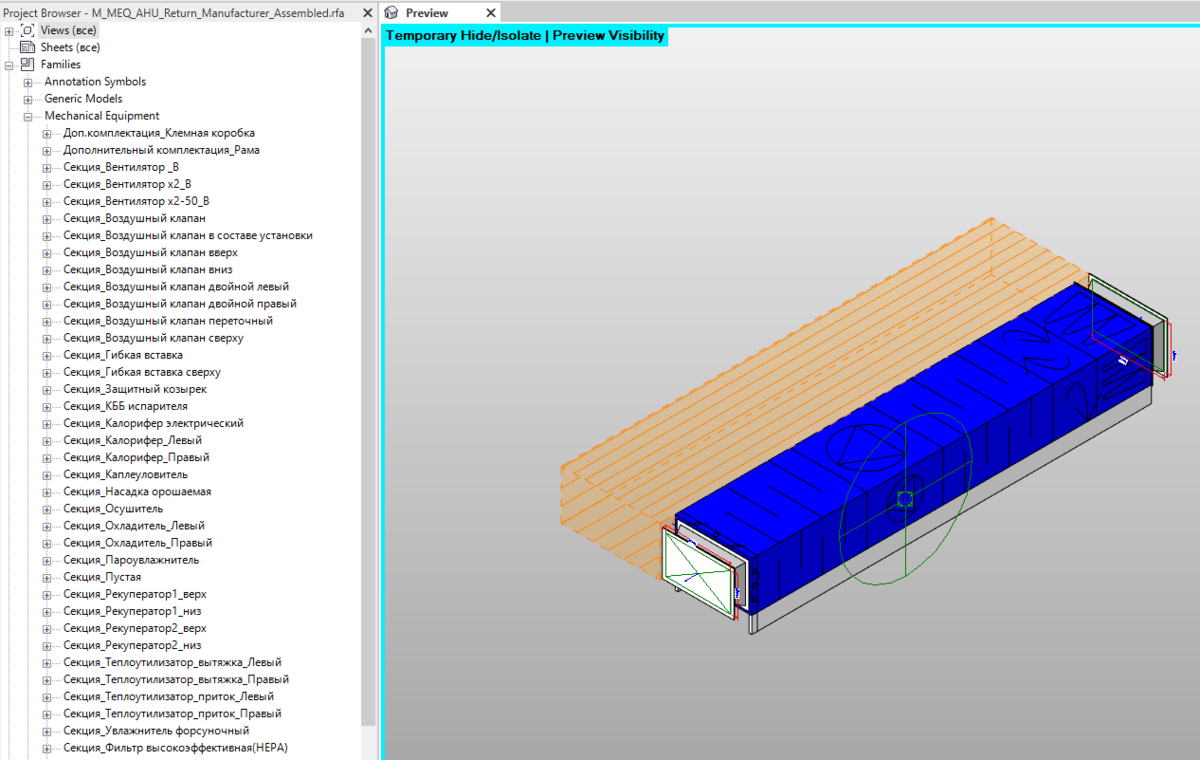The height and width of the screenshot is (760, 1200).
Task: Select Секция_Теплоутилизатор_приток_Правый
Action: [172, 713]
